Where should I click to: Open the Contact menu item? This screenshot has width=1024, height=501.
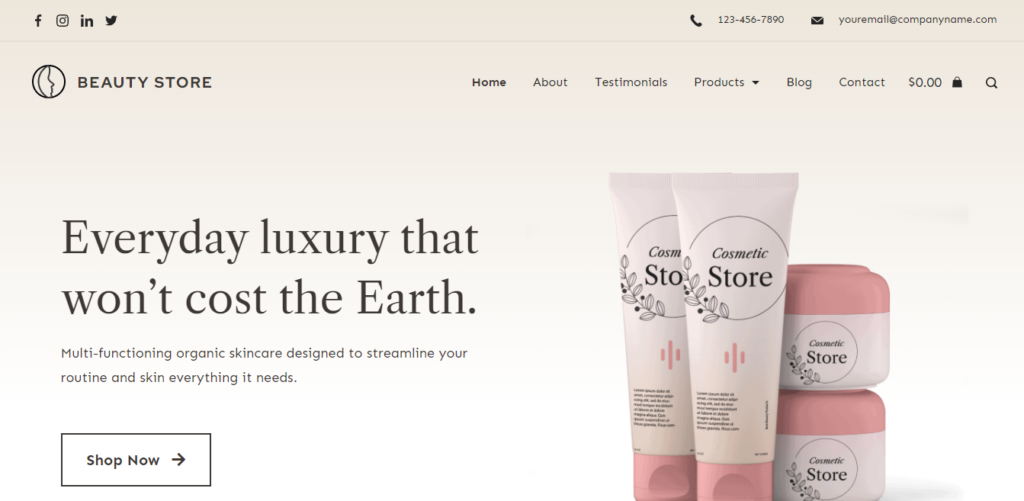point(861,82)
